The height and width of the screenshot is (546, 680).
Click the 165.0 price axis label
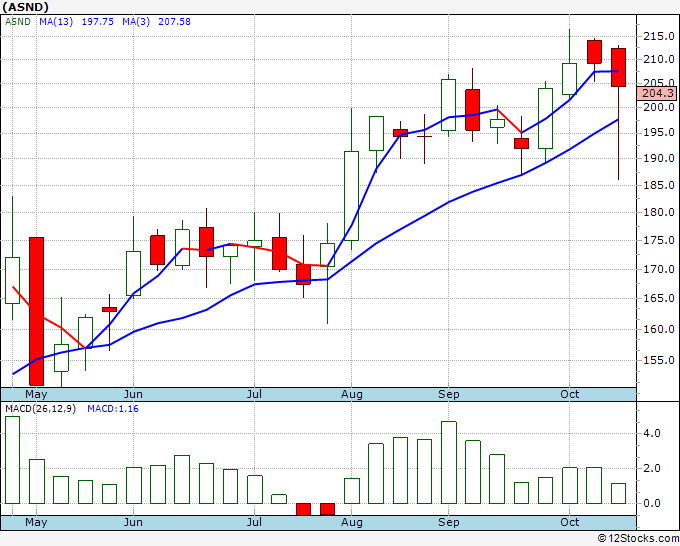658,298
